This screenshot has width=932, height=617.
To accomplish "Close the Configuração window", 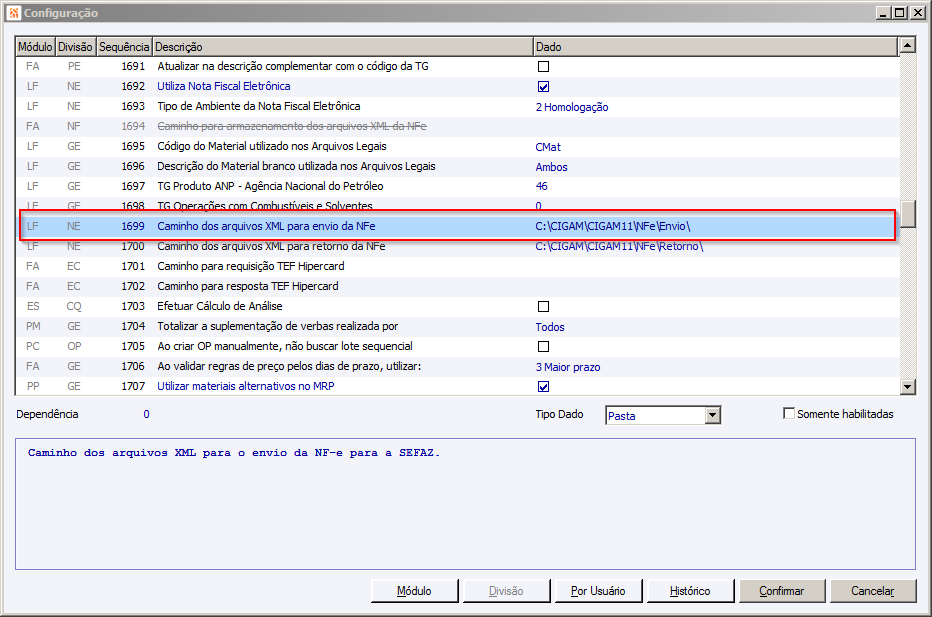I will pos(917,12).
